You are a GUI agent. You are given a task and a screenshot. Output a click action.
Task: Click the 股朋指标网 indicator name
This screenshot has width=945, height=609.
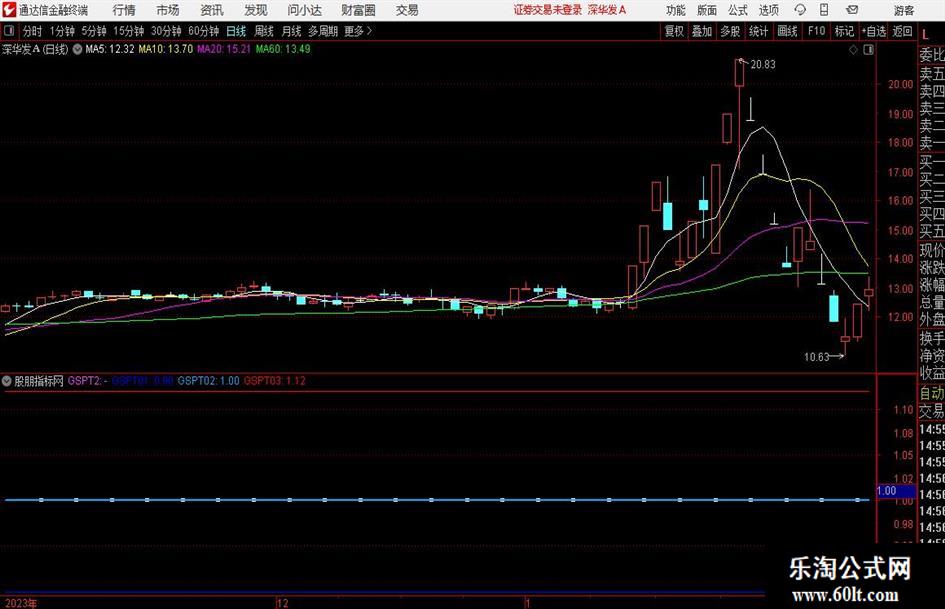(39, 381)
